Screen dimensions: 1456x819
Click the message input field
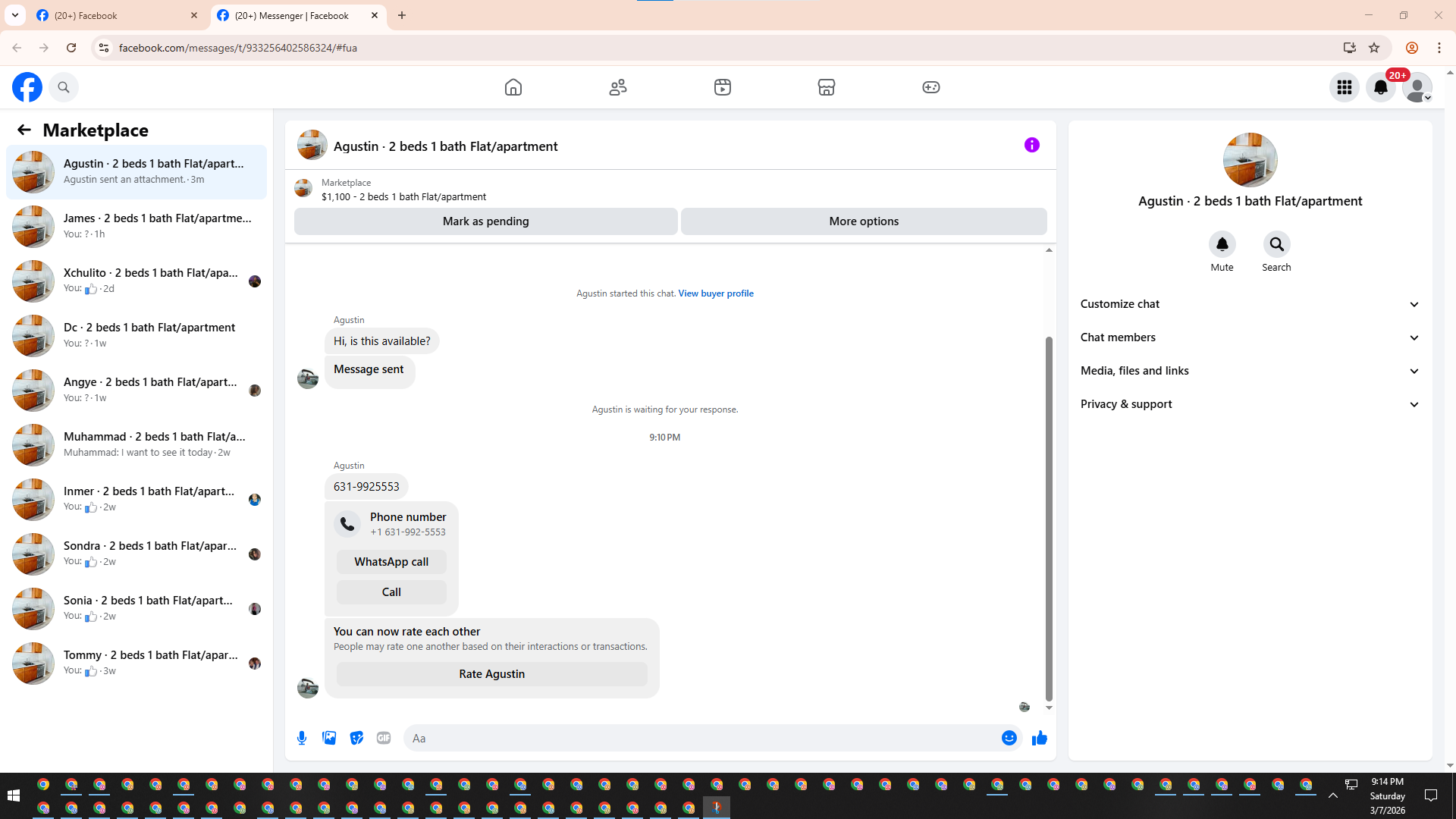tap(701, 738)
